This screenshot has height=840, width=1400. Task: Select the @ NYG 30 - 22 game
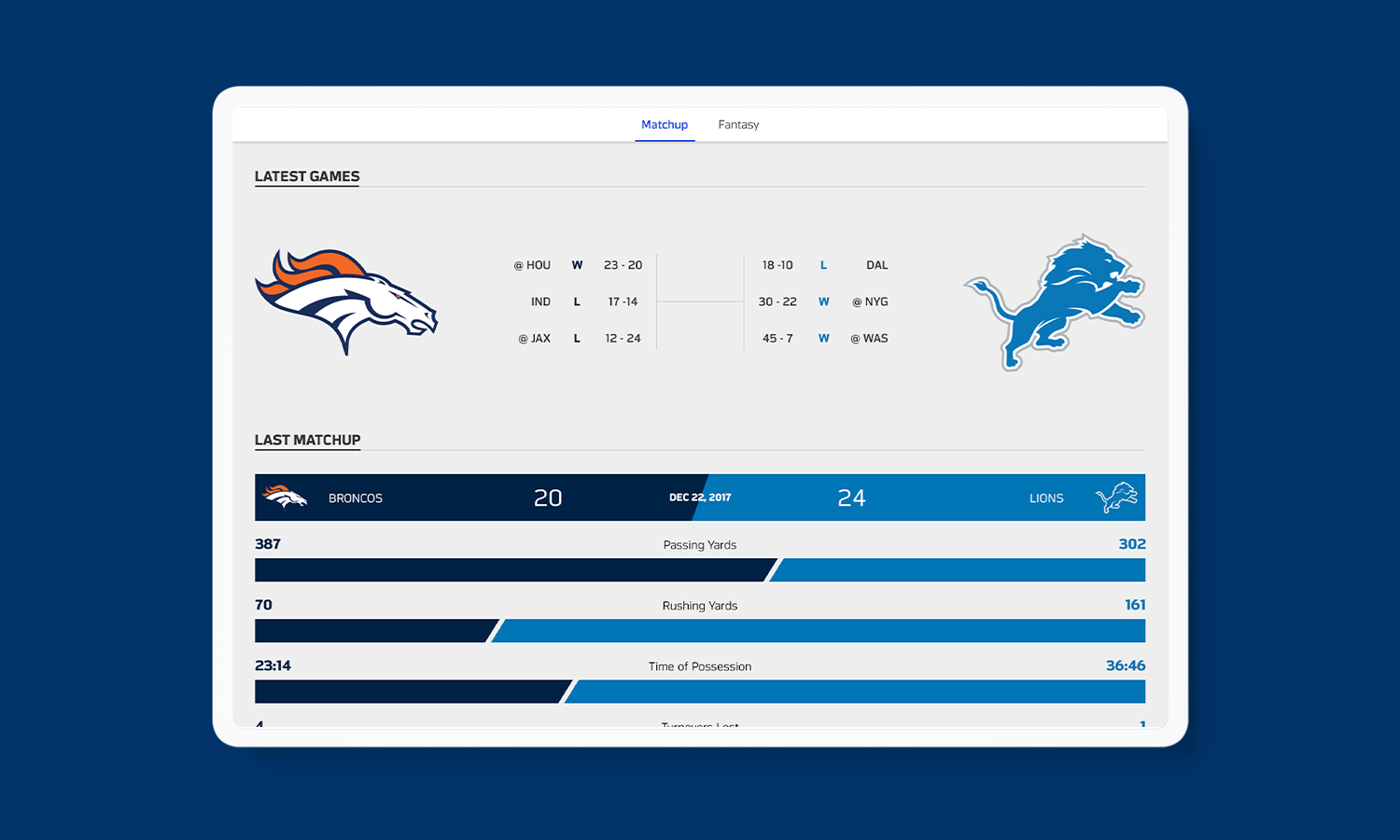coord(822,301)
